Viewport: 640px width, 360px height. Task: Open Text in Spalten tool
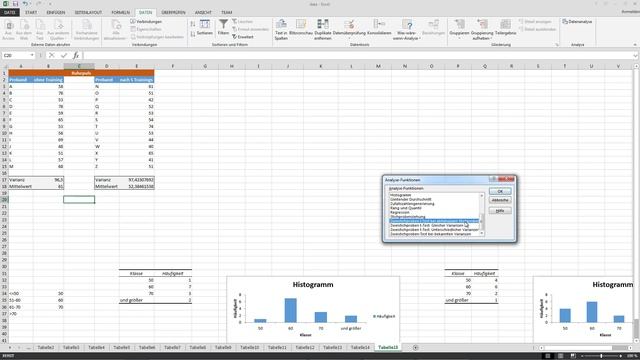click(x=281, y=29)
